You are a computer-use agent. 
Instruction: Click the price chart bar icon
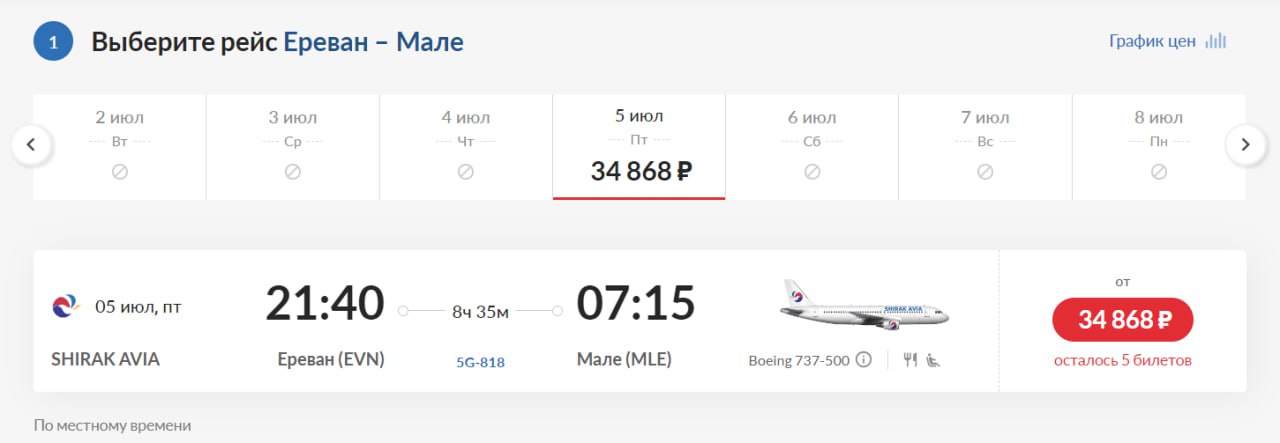1216,41
